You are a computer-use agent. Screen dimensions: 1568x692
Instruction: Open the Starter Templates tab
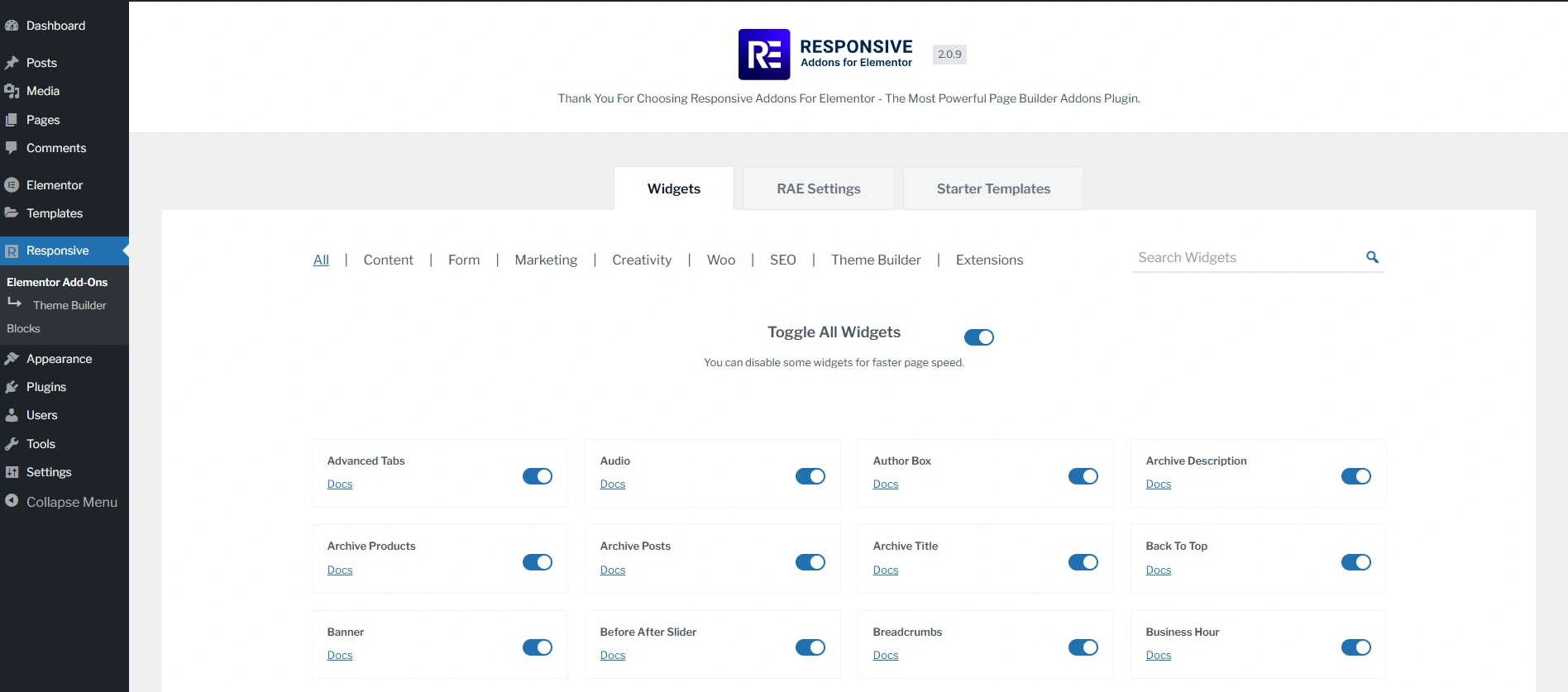coord(993,189)
